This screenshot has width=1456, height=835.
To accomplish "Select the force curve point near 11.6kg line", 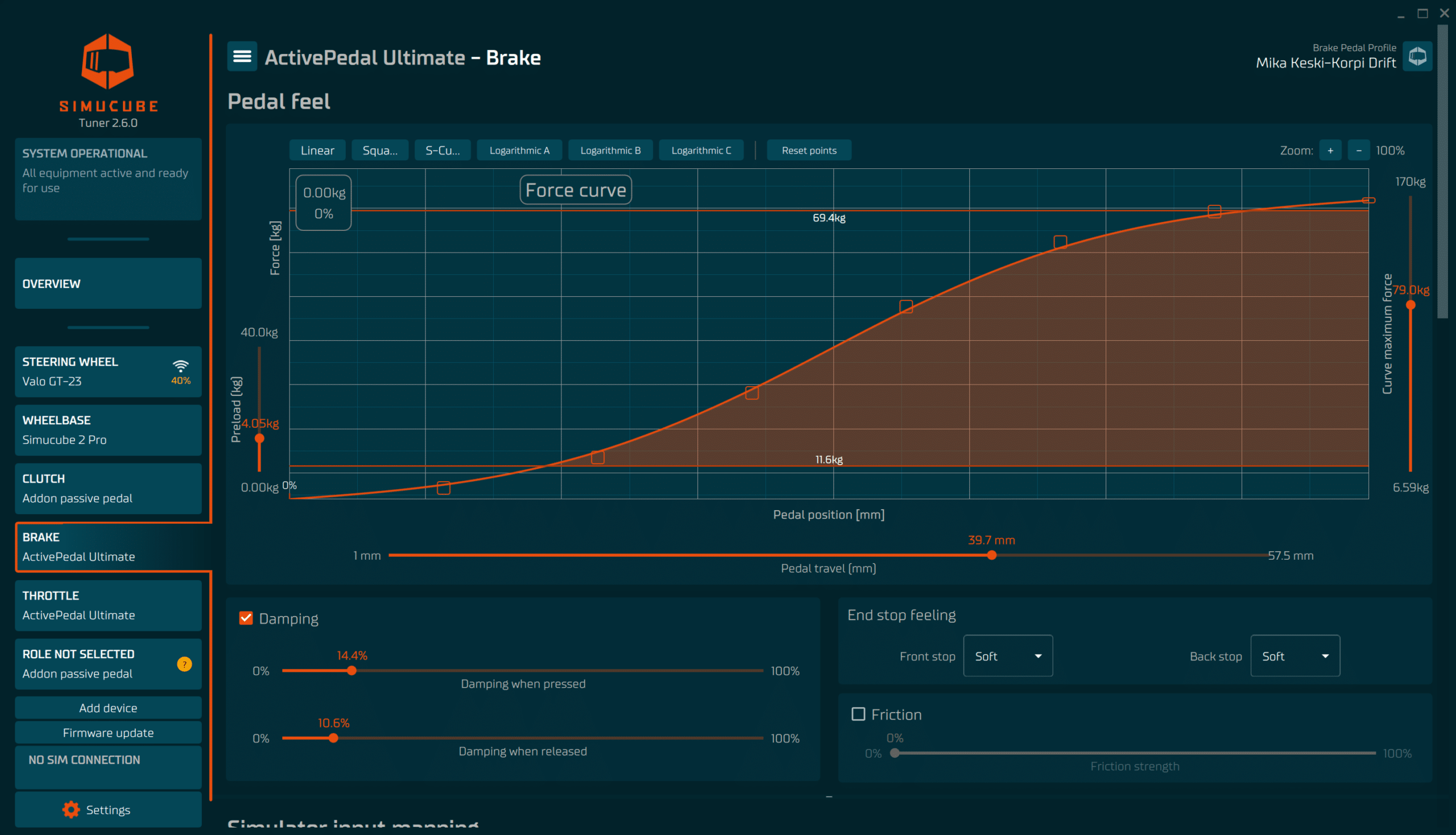I will point(598,457).
